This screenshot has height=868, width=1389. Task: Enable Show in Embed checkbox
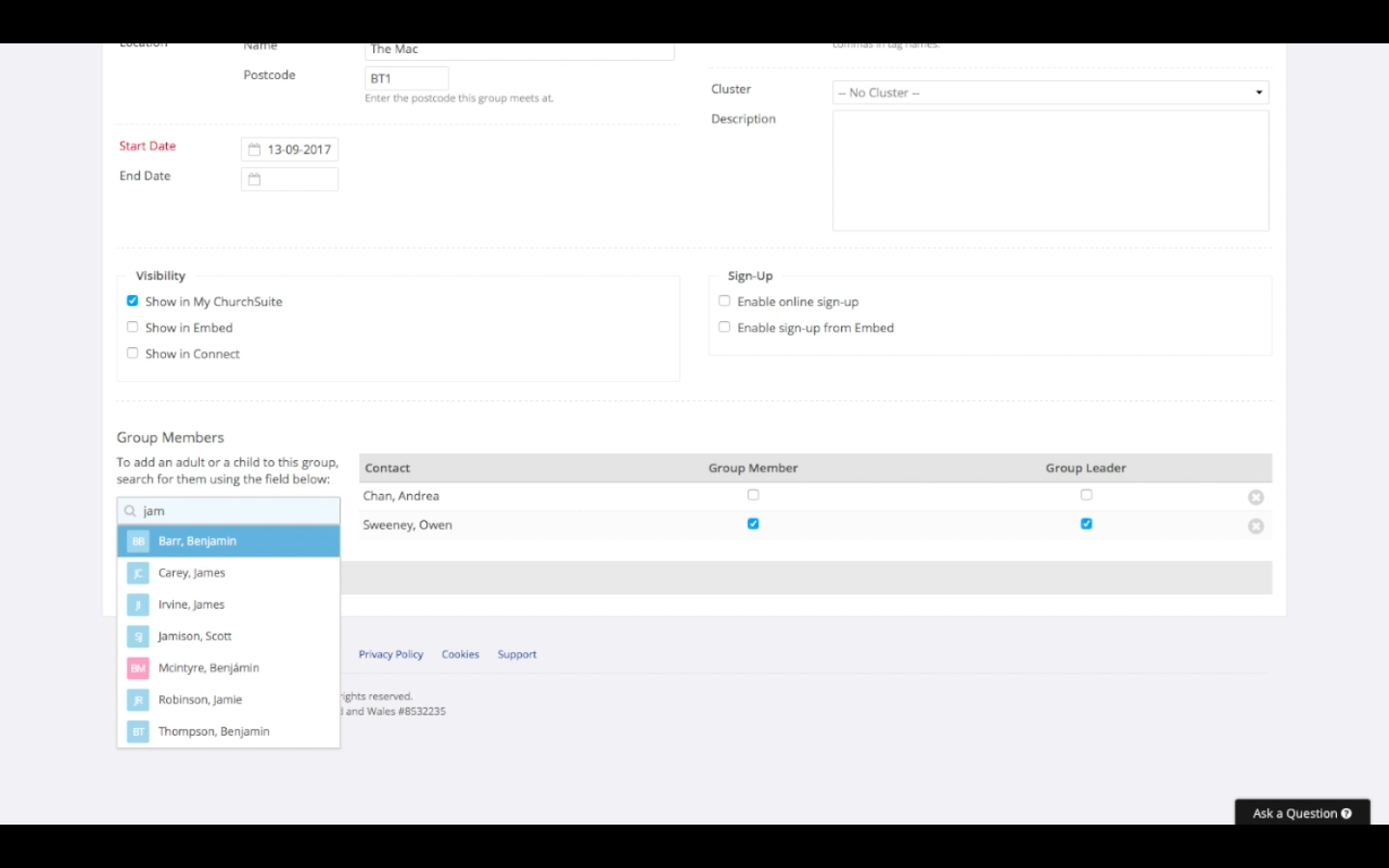132,327
